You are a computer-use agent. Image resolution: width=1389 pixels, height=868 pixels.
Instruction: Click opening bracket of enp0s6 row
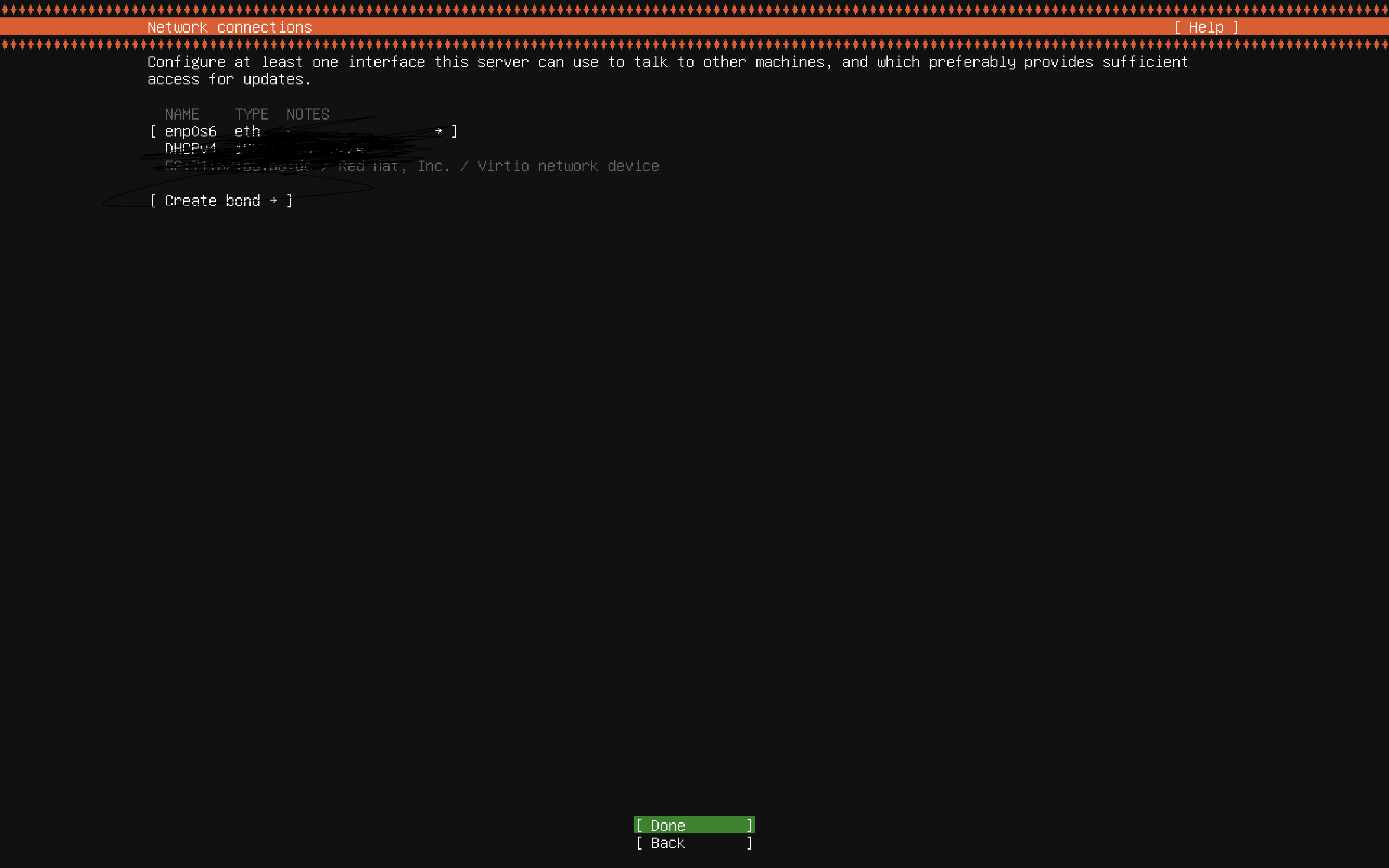153,132
